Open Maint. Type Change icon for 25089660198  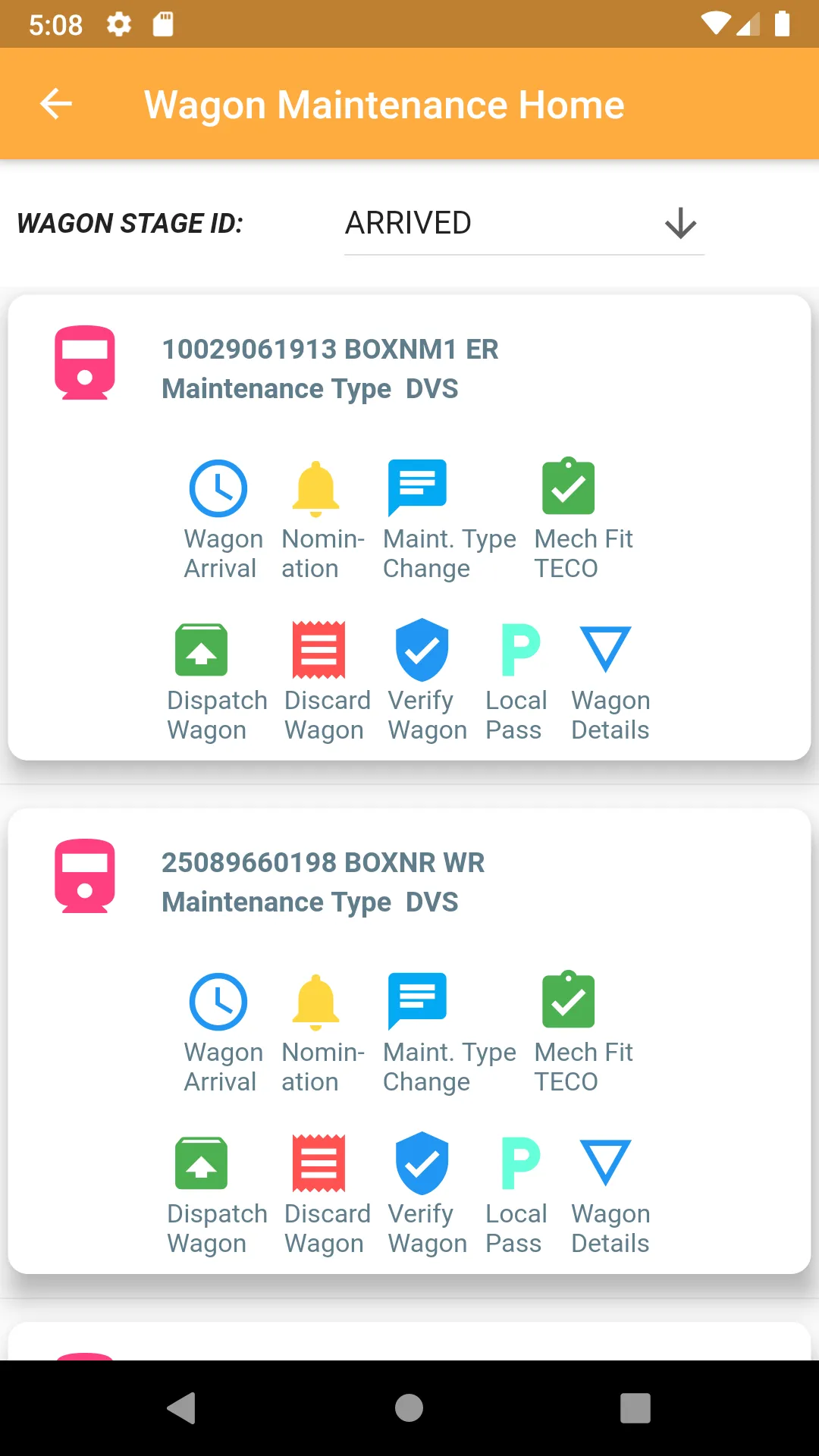tap(417, 1001)
